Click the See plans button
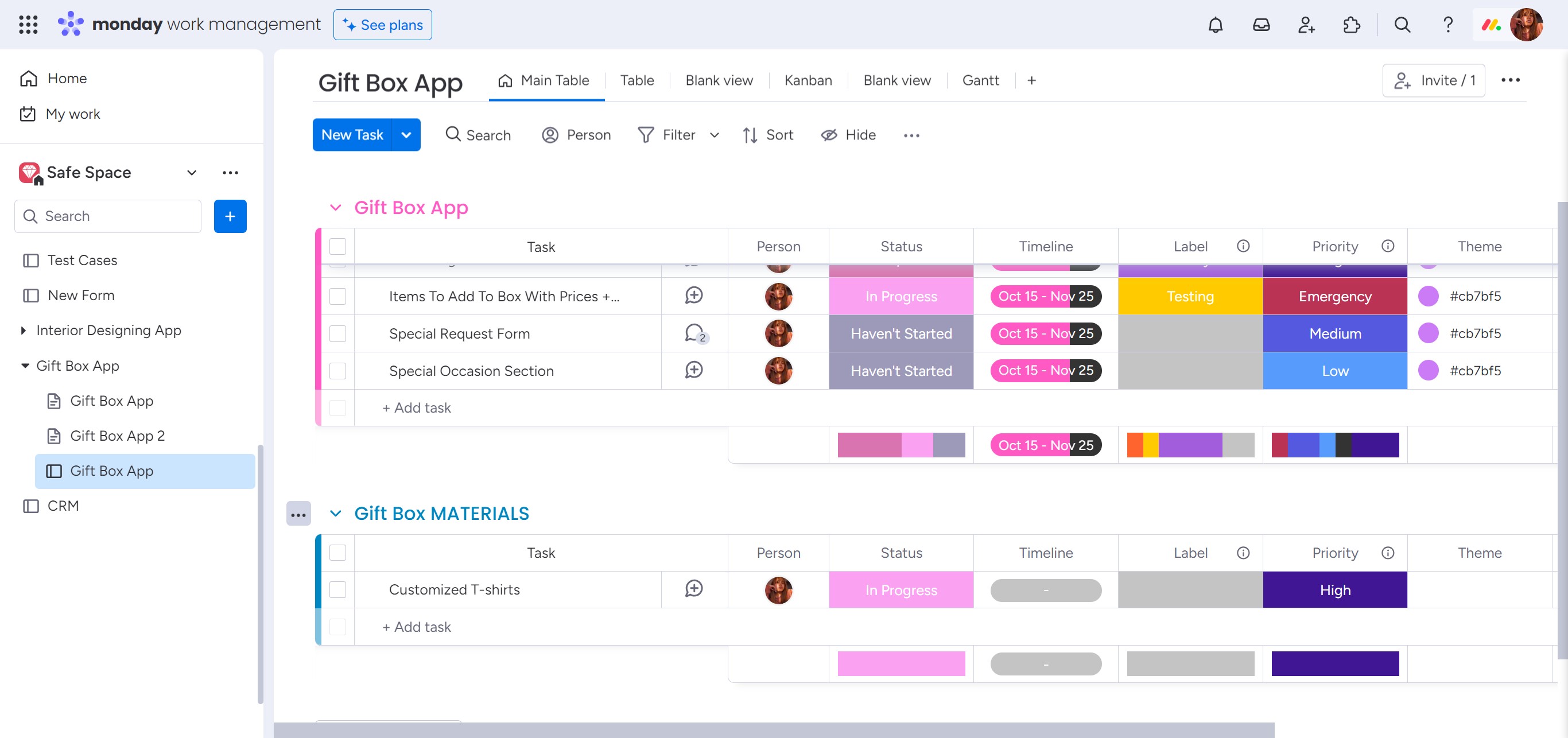This screenshot has width=1568, height=738. (382, 25)
